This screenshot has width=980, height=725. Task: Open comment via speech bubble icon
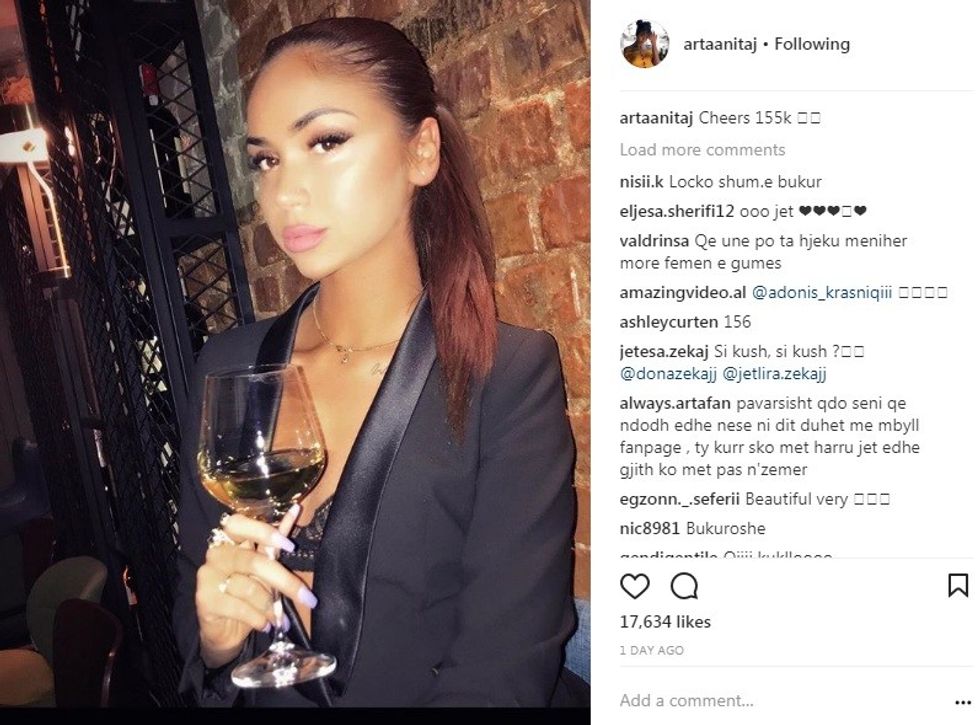pos(684,586)
